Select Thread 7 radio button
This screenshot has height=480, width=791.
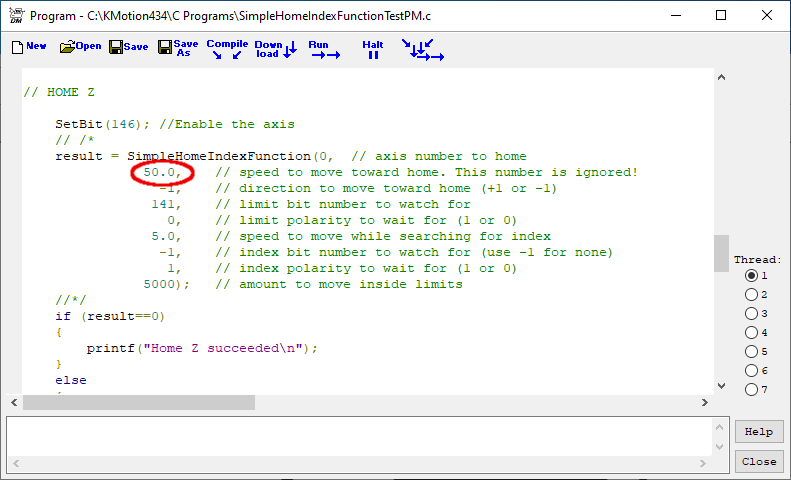[x=751, y=390]
